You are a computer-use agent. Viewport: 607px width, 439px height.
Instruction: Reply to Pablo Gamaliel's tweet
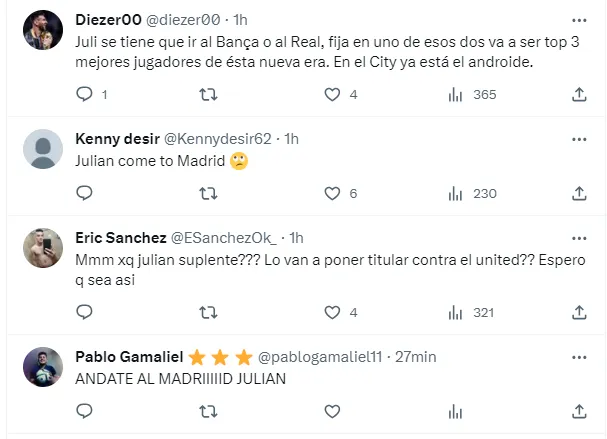(85, 410)
